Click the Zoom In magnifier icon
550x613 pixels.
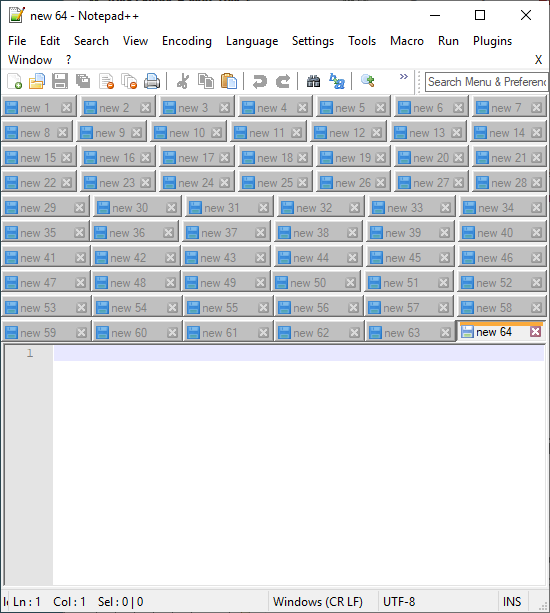point(367,81)
